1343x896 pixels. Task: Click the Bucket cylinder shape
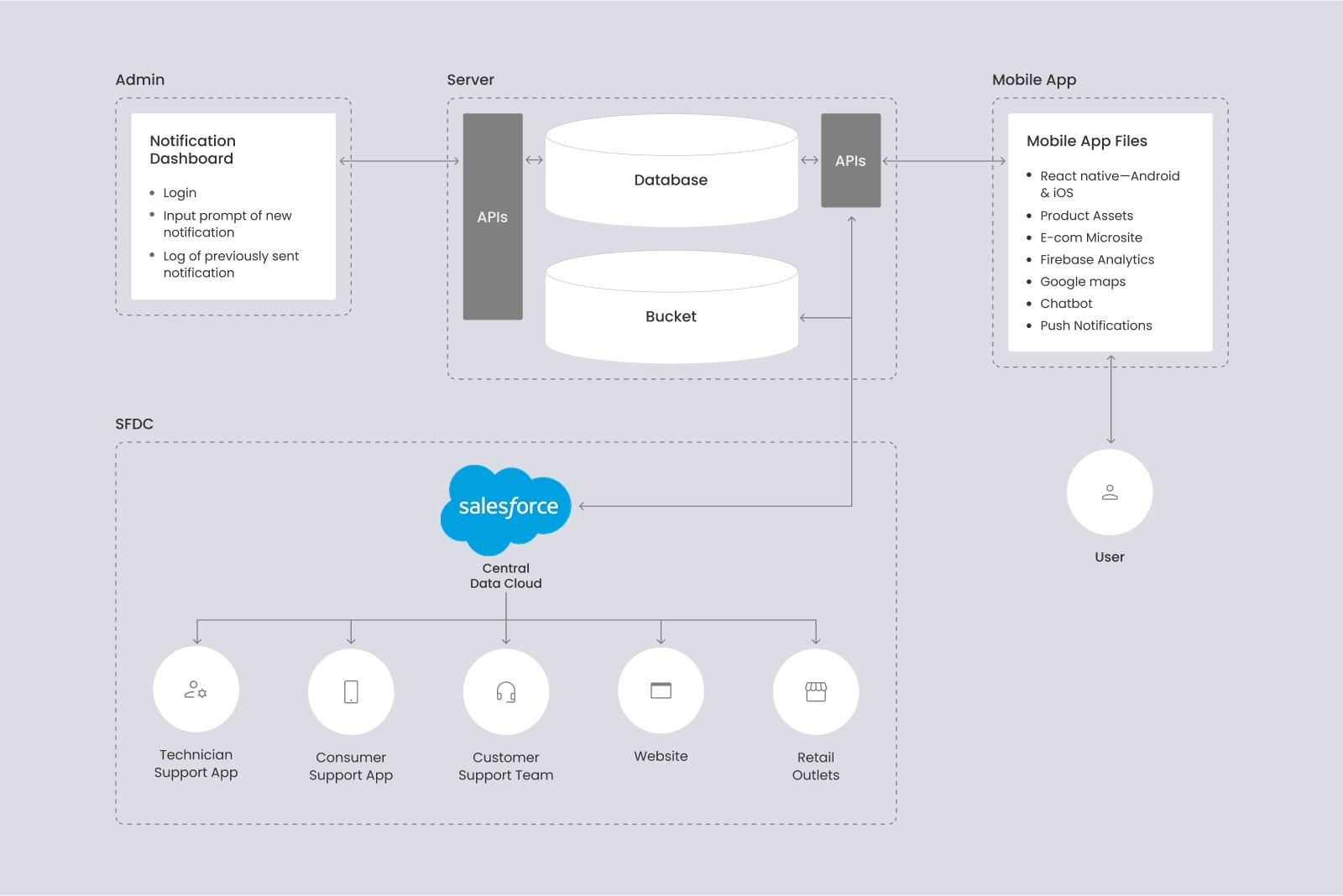pyautogui.click(x=671, y=316)
